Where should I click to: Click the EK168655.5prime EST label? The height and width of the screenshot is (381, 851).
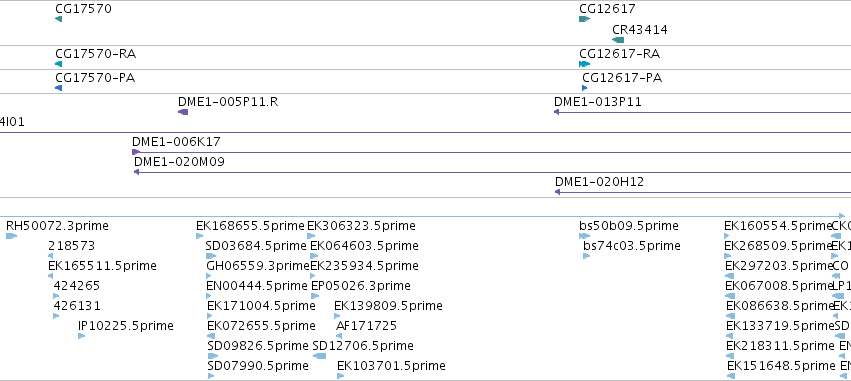tap(250, 226)
